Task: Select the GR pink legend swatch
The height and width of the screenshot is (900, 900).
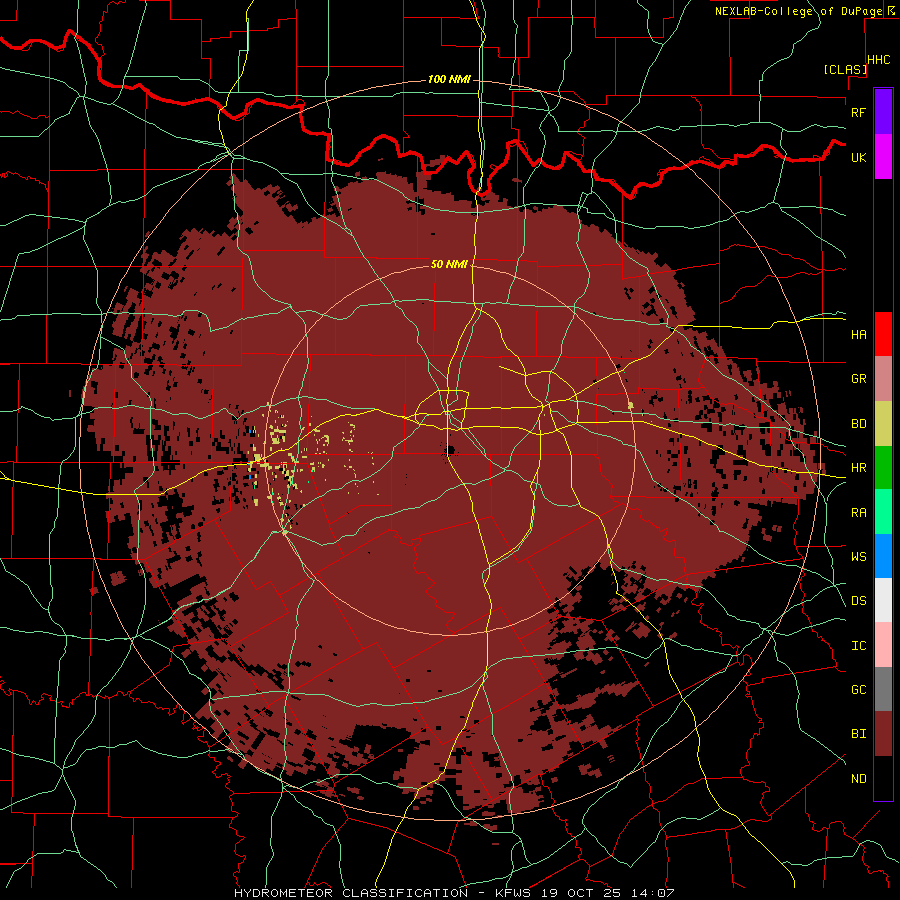Action: 883,379
